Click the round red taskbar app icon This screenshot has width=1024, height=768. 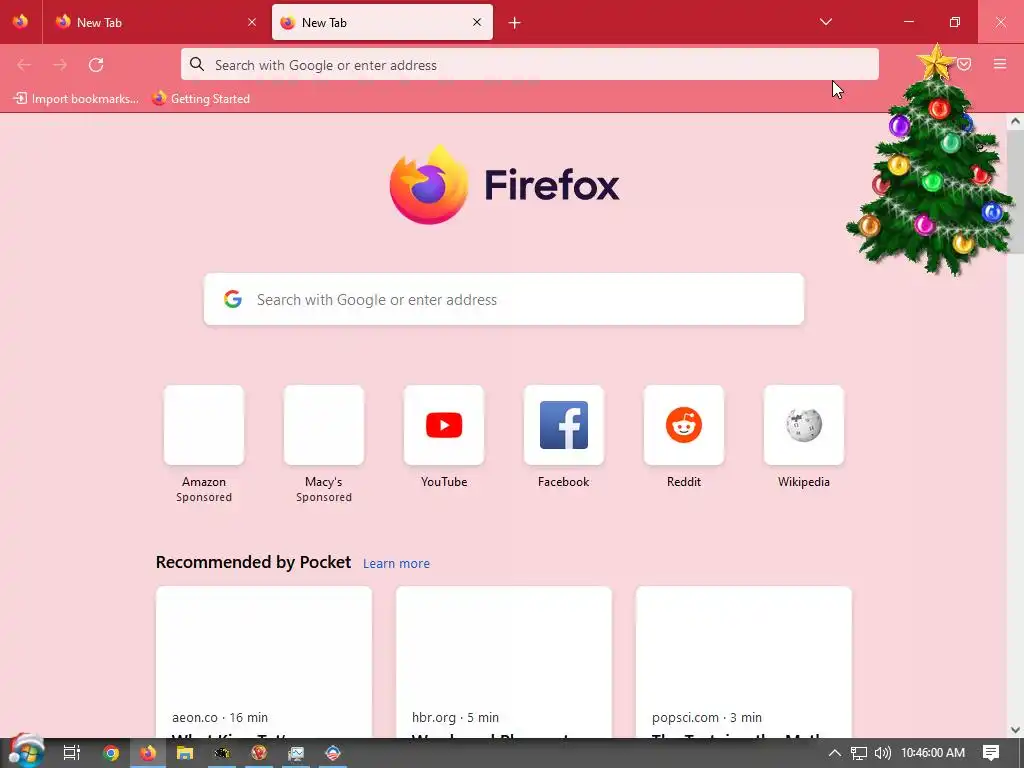[x=259, y=753]
